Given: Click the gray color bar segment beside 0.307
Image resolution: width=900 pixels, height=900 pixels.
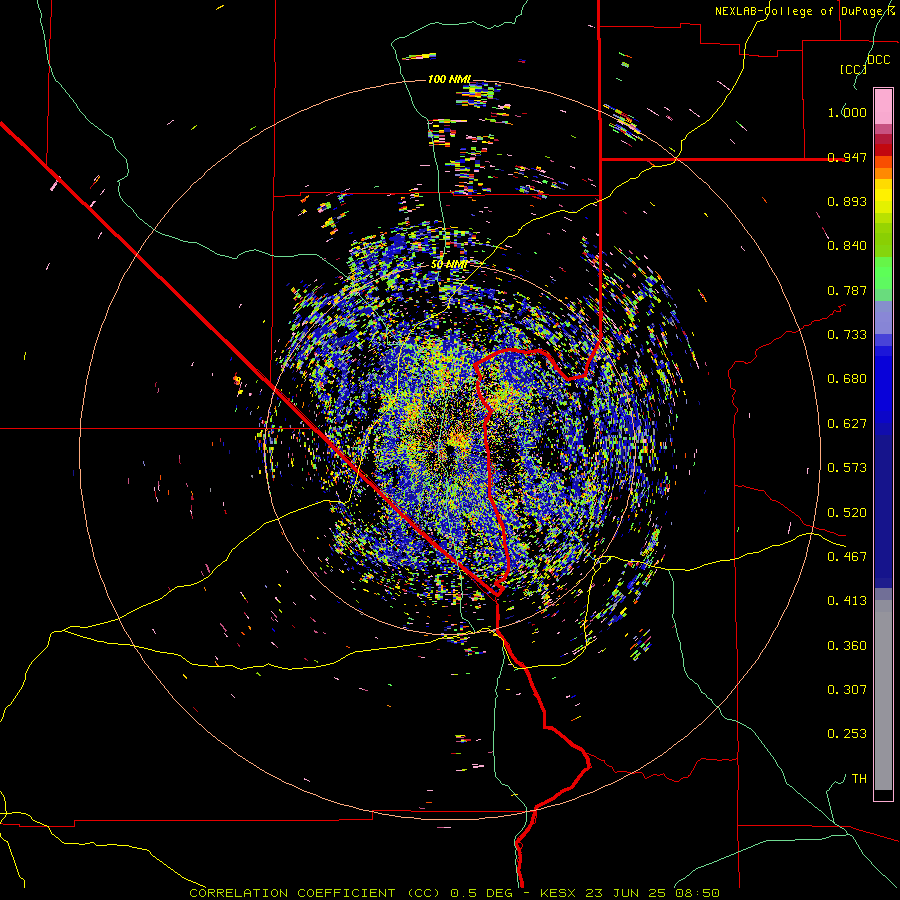Looking at the screenshot, I should pyautogui.click(x=883, y=695).
